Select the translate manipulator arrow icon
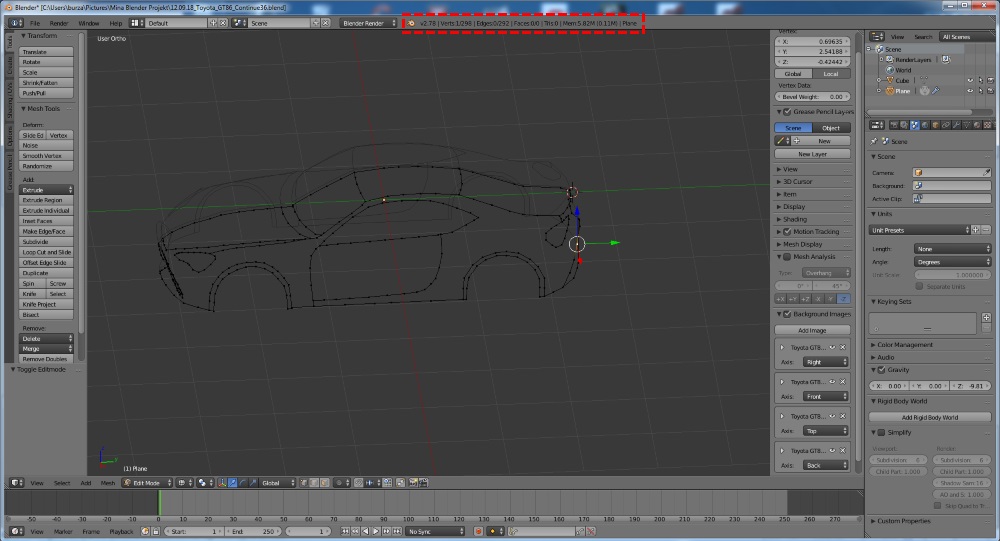This screenshot has height=541, width=1000. [232, 482]
